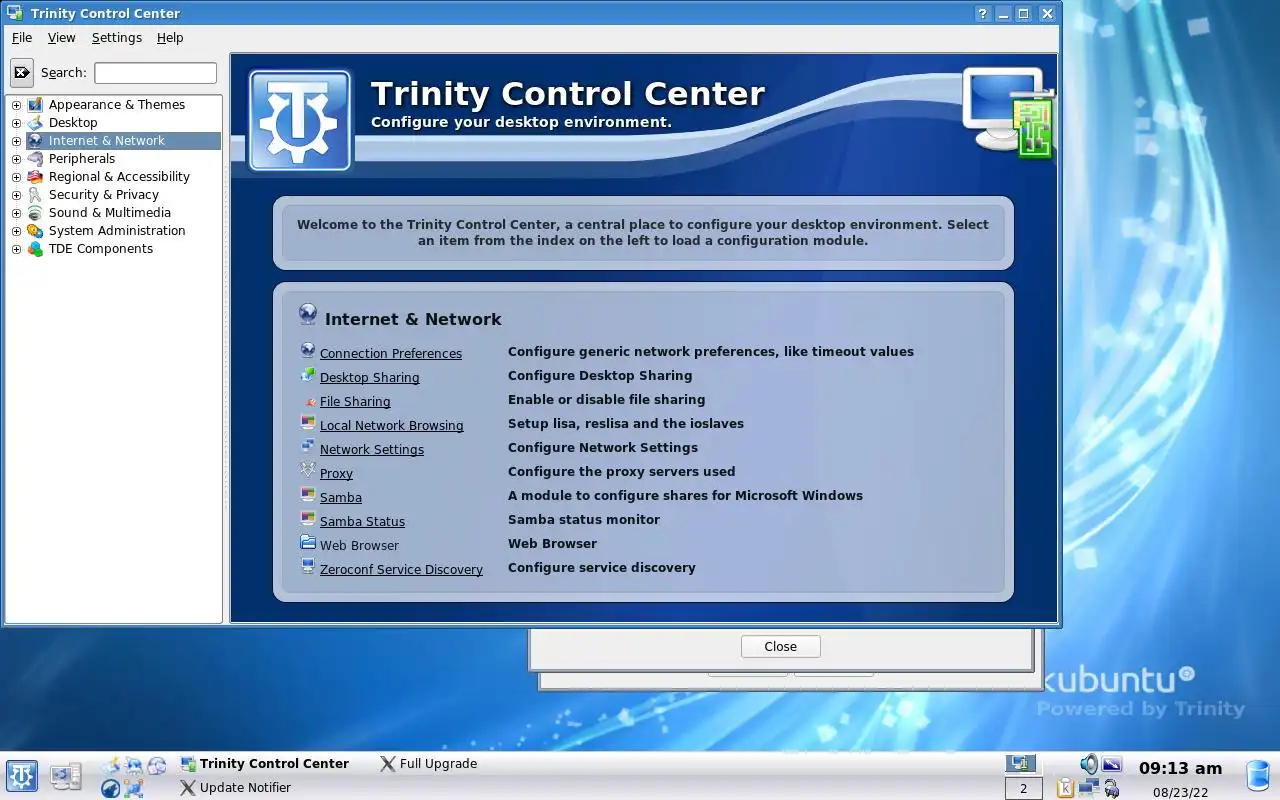The height and width of the screenshot is (800, 1280).
Task: Click the 09:13 am panel clock
Action: click(1180, 768)
